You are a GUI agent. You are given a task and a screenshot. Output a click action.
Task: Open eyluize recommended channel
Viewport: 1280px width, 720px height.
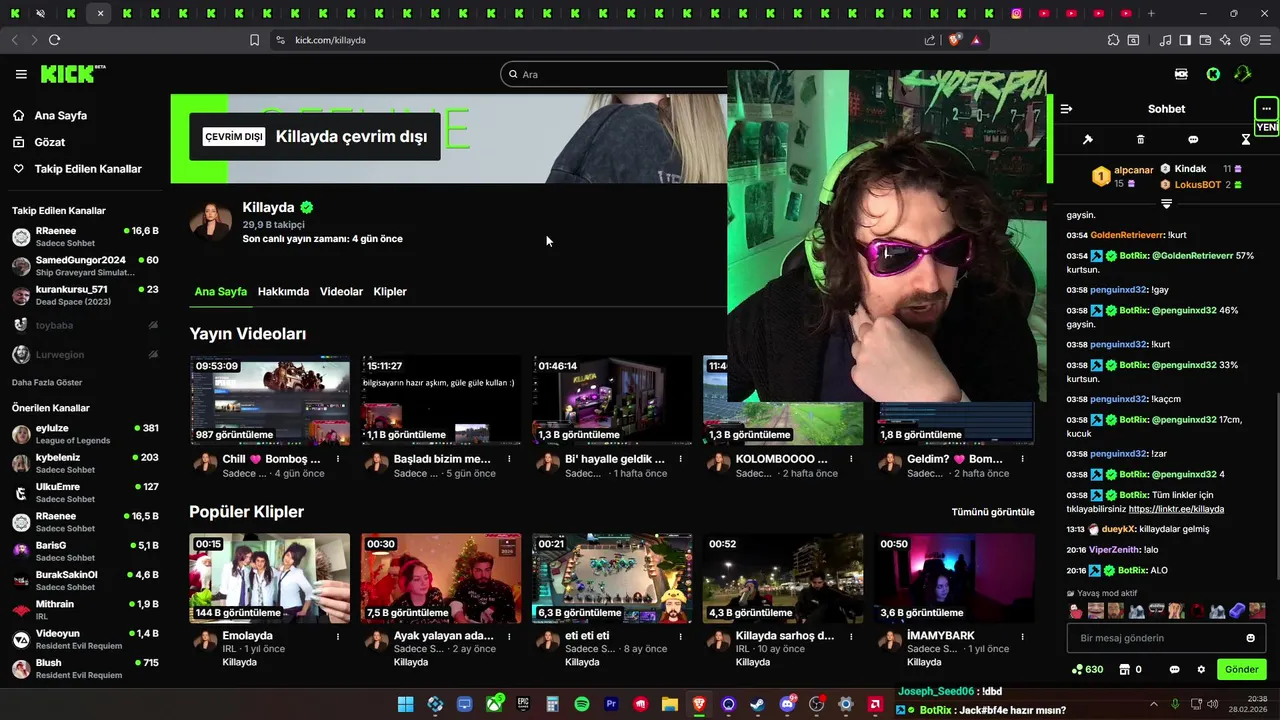(x=85, y=434)
